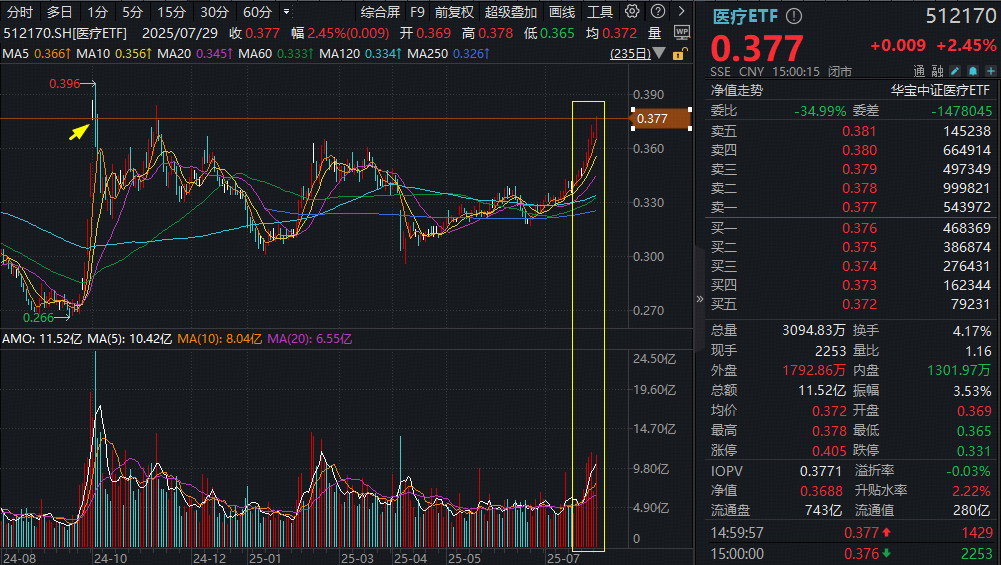Toggle the chart padlock icon
Image resolution: width=1001 pixels, height=565 pixels.
point(682,52)
